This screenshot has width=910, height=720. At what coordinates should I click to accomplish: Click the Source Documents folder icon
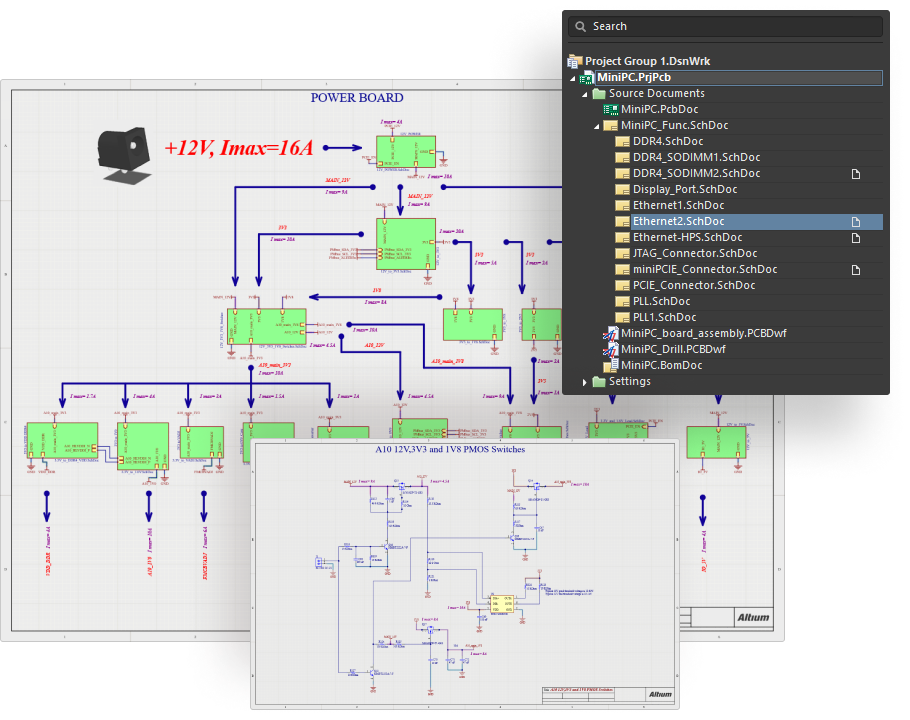click(598, 93)
